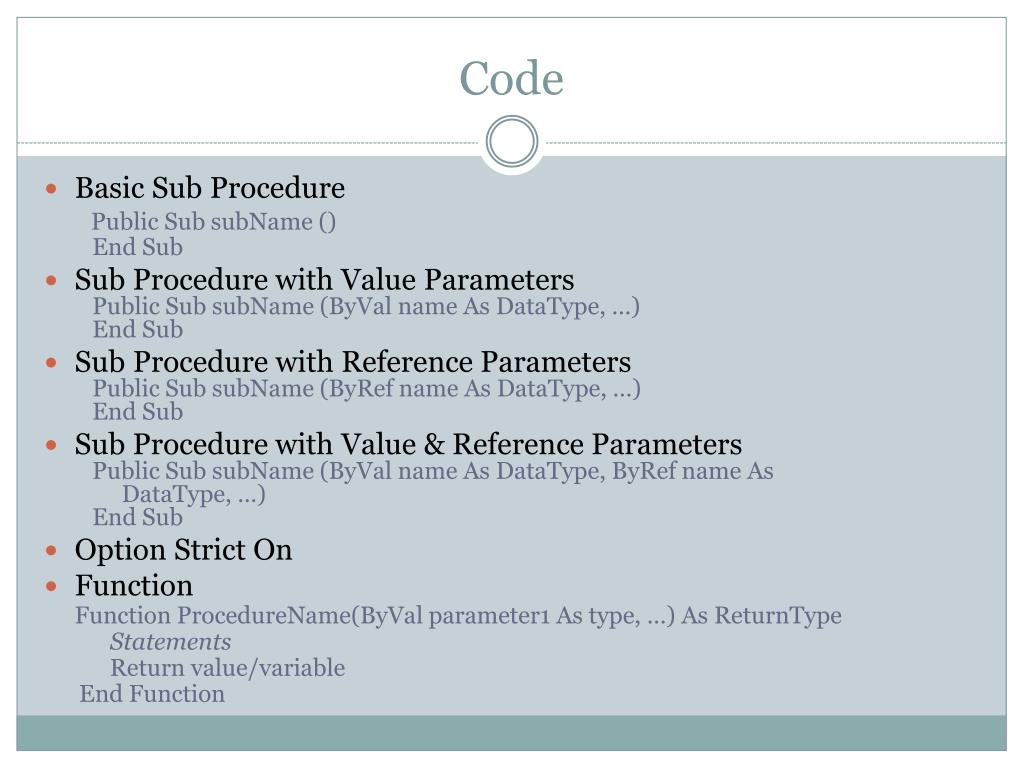Click Sub Procedure with Value & Reference Parameters heading
Image resolution: width=1024 pixels, height=768 pixels.
(x=408, y=445)
